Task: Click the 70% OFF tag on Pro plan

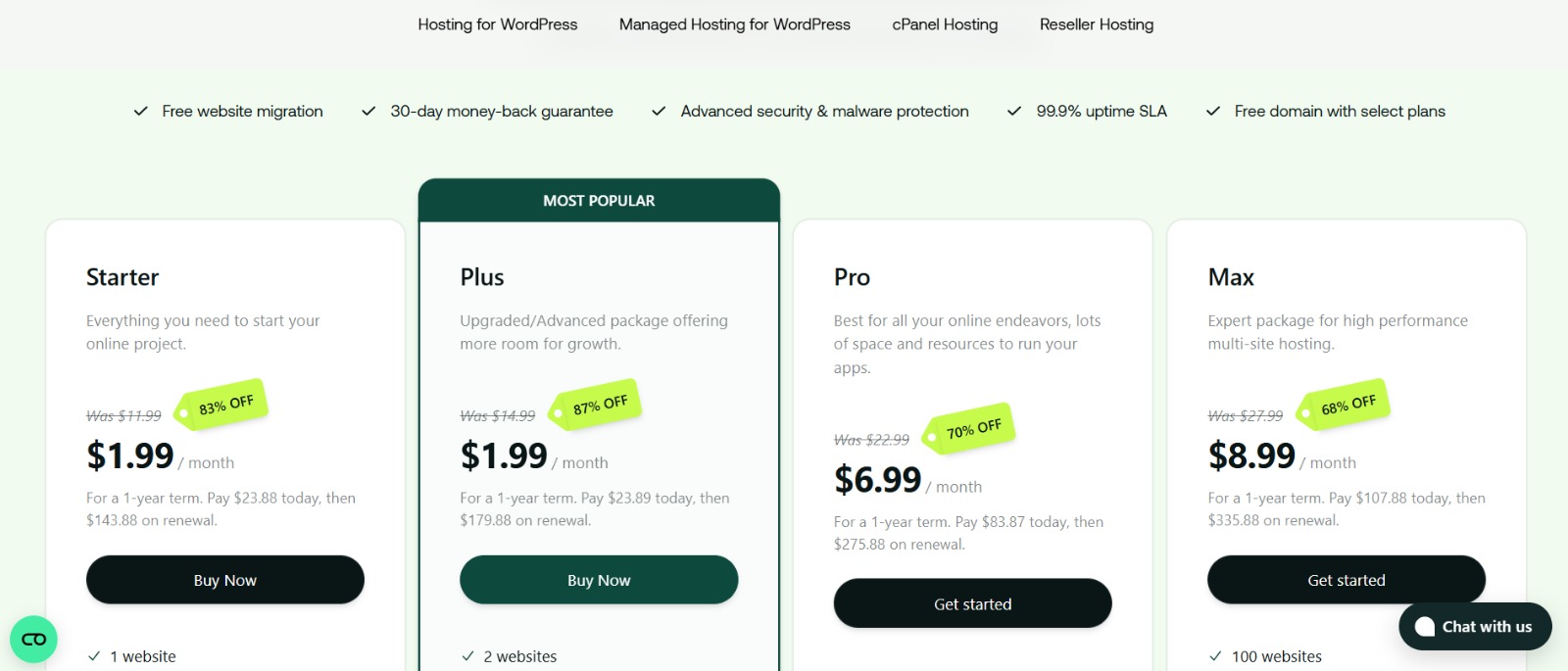Action: 969,428
